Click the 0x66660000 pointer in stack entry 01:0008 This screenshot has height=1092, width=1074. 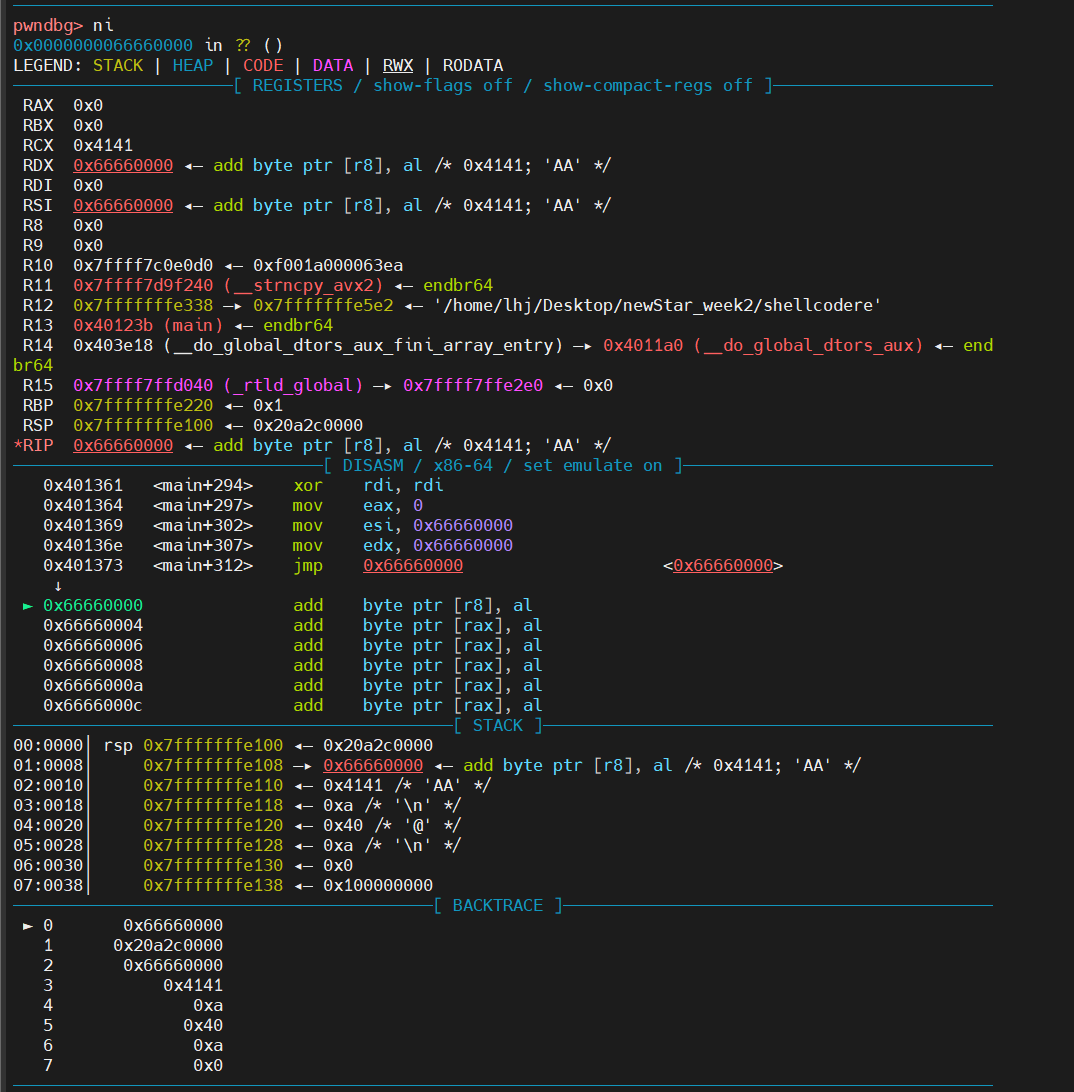pos(373,766)
